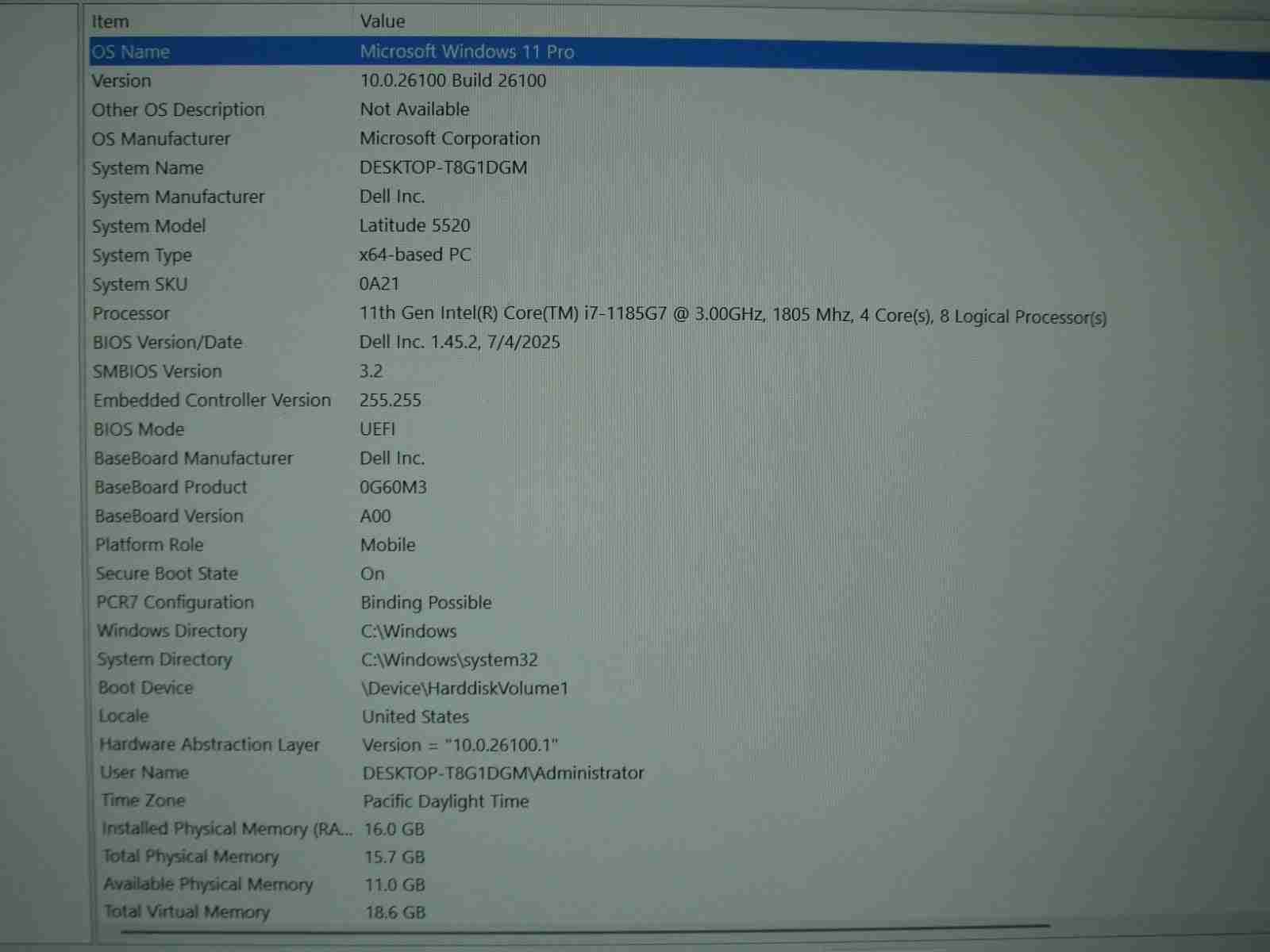Select the System Model Latitude 5520 row
The width and height of the screenshot is (1270, 952).
149,226
